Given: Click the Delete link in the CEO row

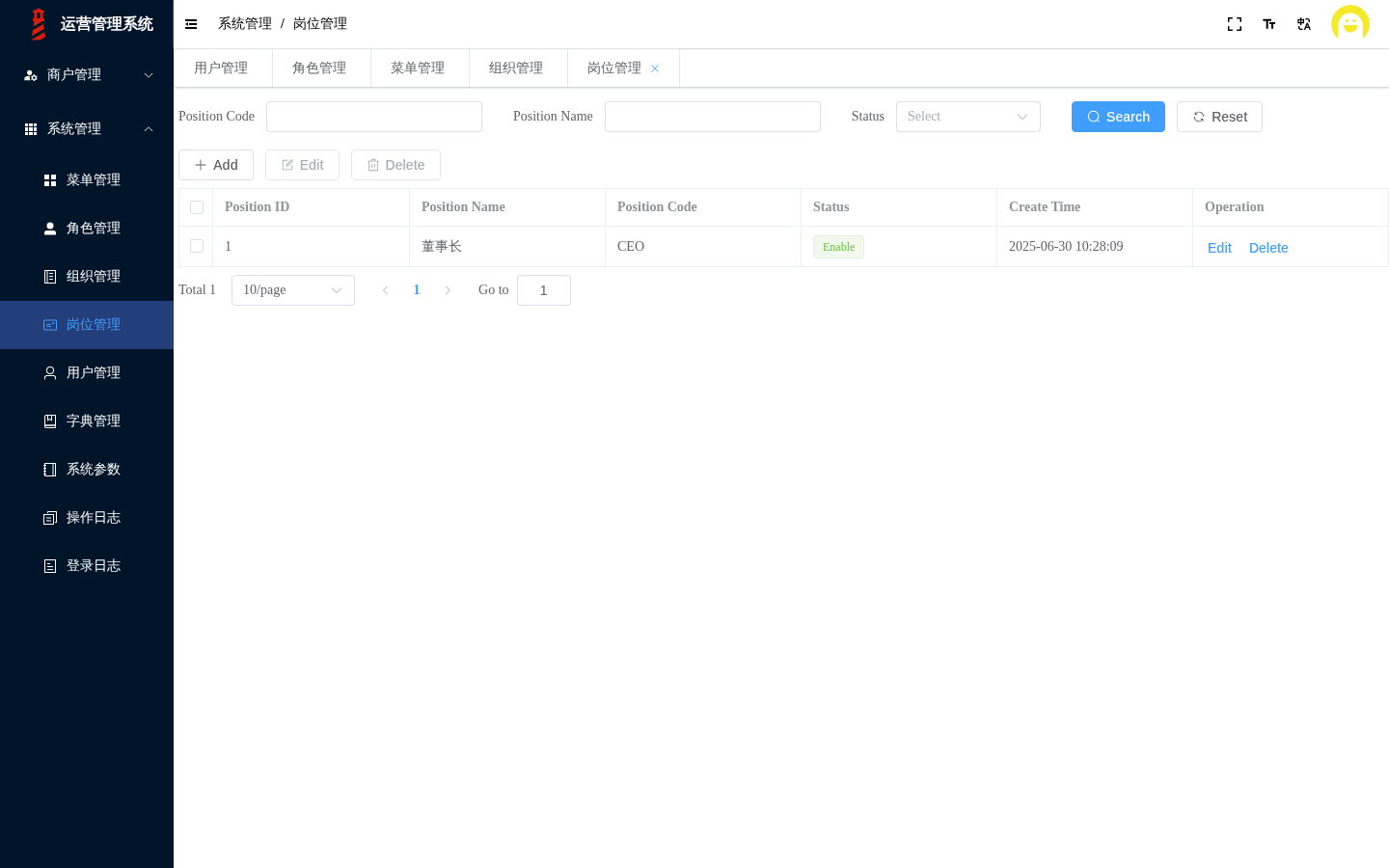Looking at the screenshot, I should coord(1268,248).
